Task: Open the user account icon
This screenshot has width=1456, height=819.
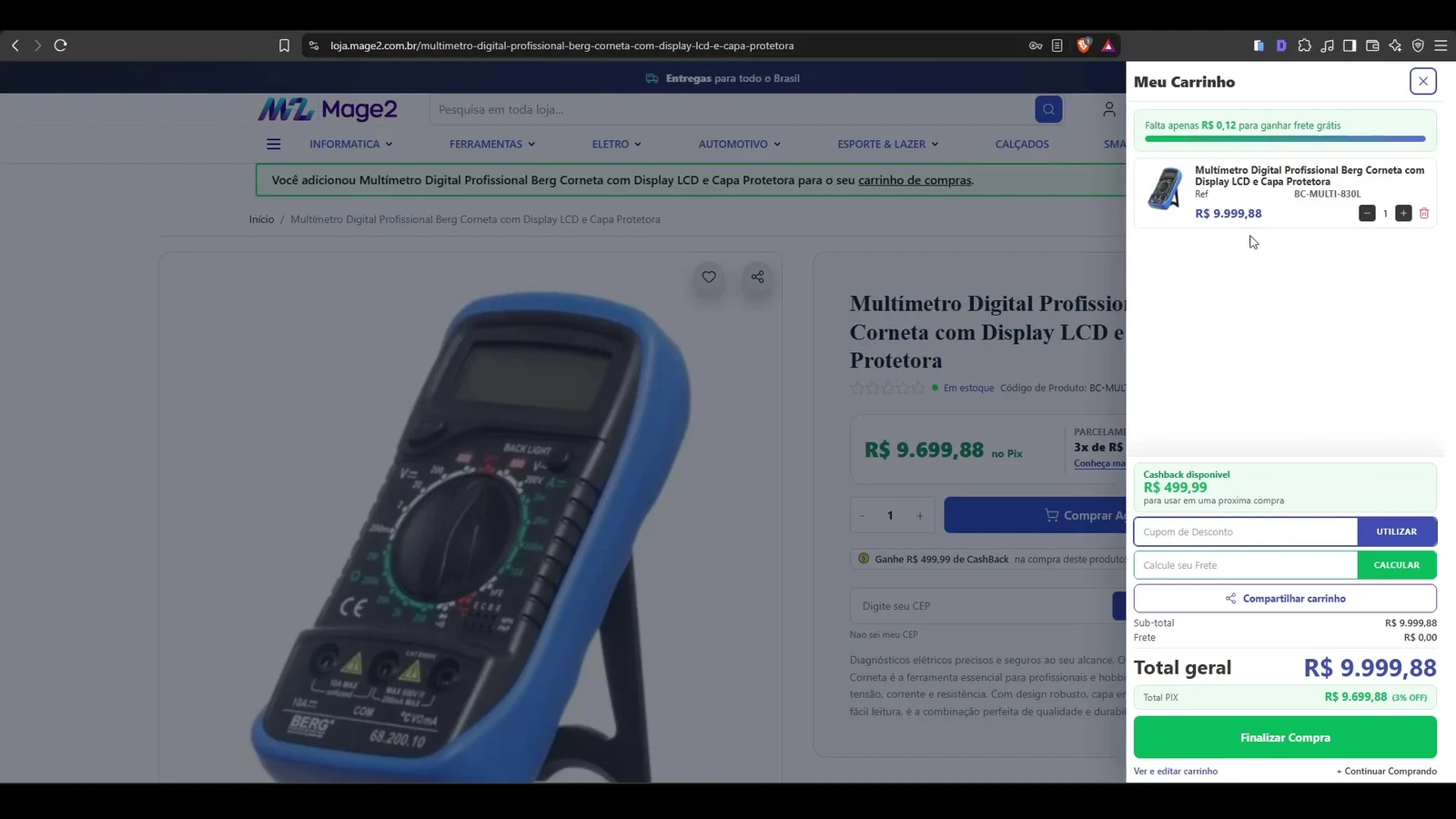Action: (x=1108, y=109)
